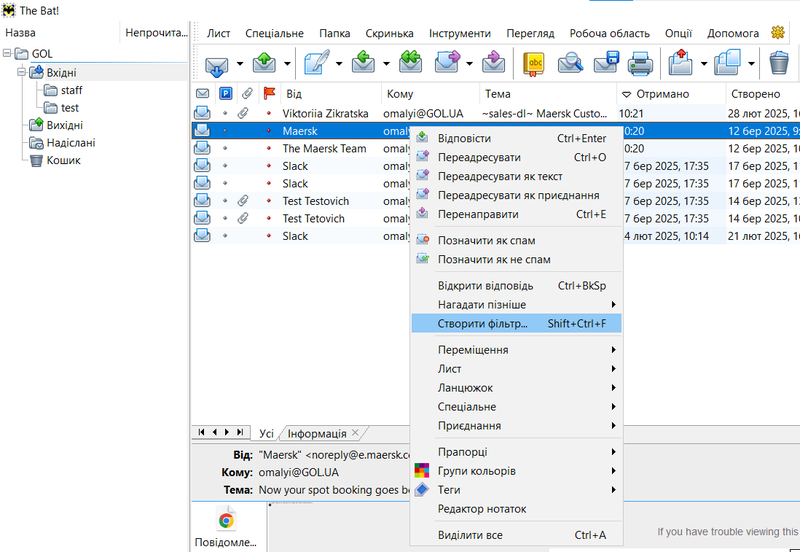Collapse the Вхідні folder tree node
Screen dimensions: 800x552
click(22, 72)
